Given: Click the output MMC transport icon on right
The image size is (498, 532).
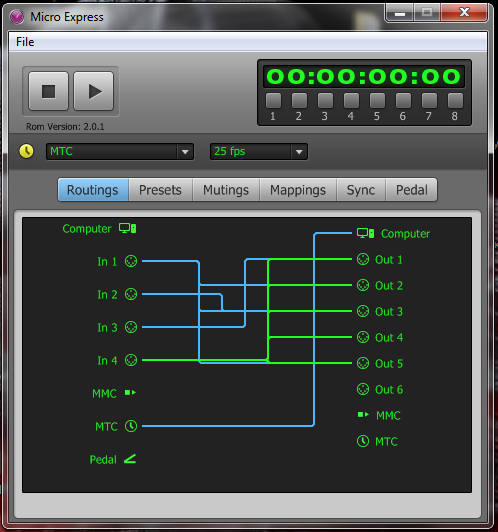Looking at the screenshot, I should 363,415.
